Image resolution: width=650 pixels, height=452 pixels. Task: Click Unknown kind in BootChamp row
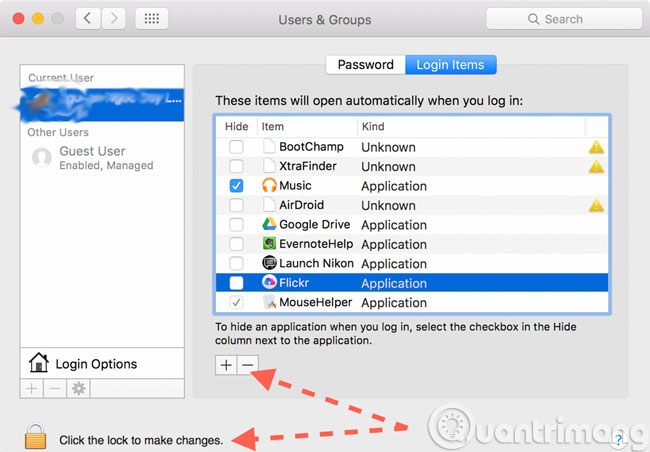click(388, 147)
